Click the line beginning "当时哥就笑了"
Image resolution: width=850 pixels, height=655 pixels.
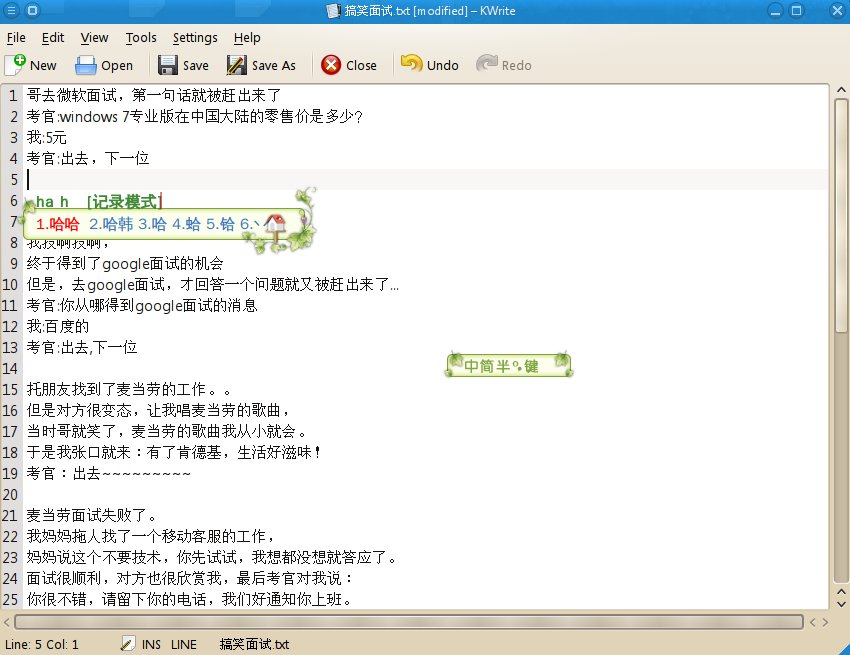click(166, 432)
